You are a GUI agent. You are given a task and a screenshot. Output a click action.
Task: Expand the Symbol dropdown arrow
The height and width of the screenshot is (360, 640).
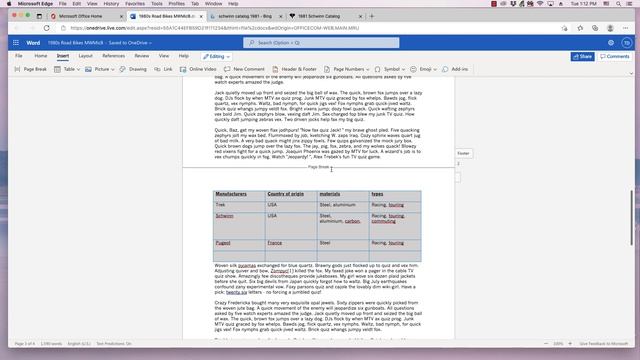point(403,70)
